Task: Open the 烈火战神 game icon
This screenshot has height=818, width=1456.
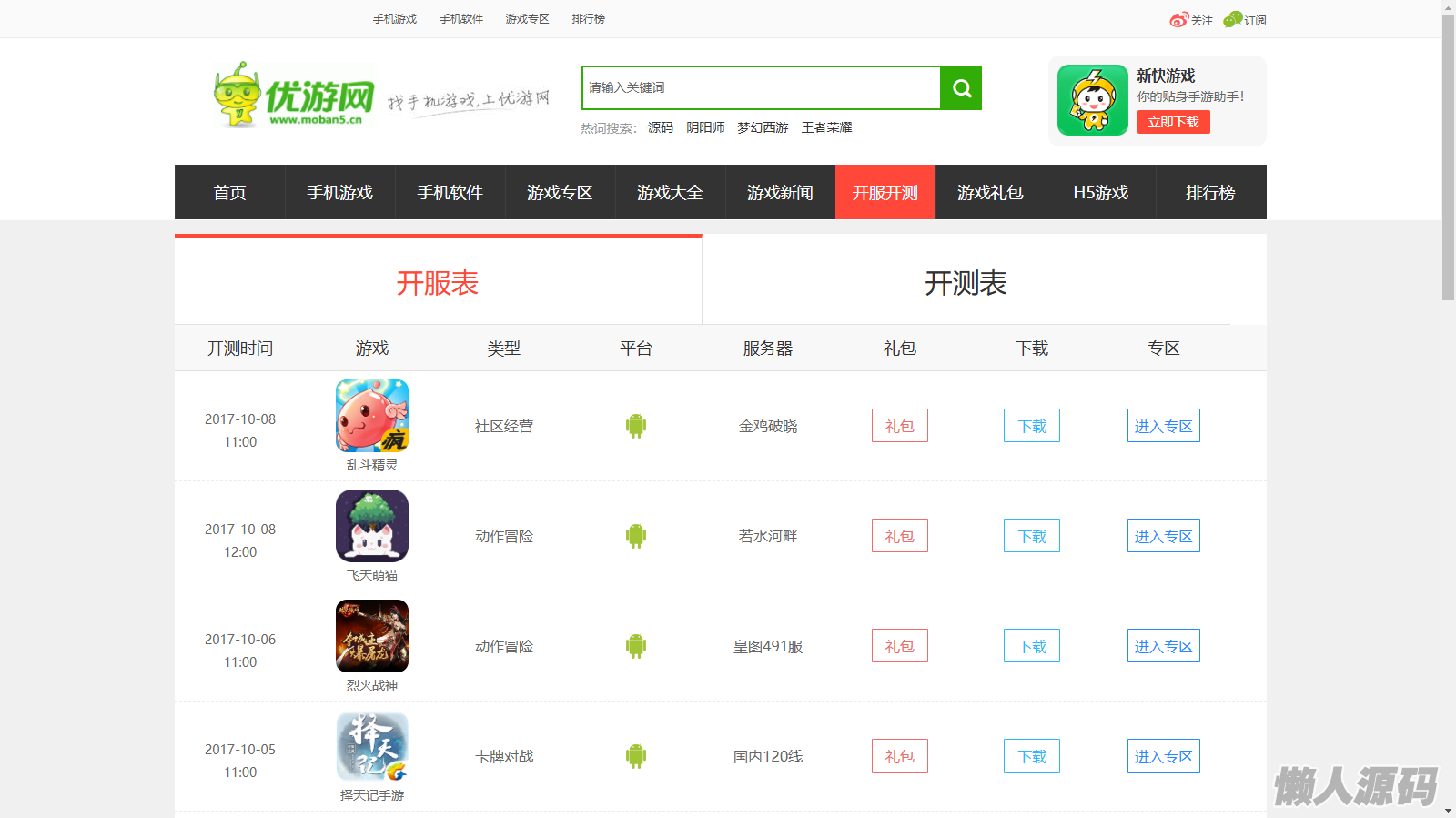Action: (372, 636)
